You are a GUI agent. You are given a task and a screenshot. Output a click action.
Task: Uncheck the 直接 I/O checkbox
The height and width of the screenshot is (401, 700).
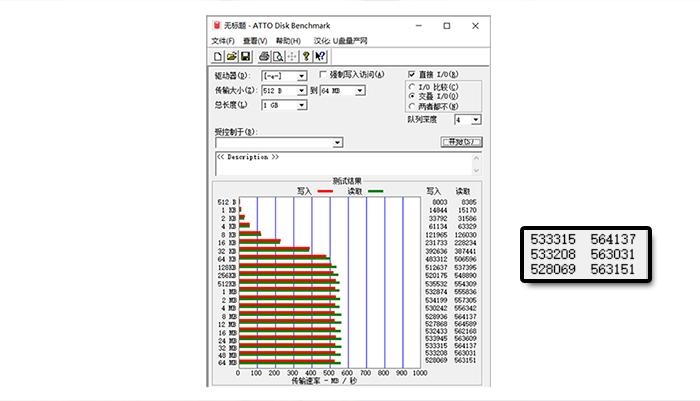[412, 74]
